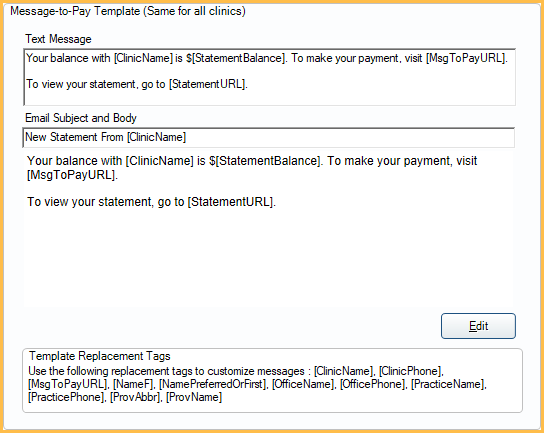This screenshot has height=433, width=544.
Task: Click [StatementURL] in the email body
Action: tap(230, 202)
